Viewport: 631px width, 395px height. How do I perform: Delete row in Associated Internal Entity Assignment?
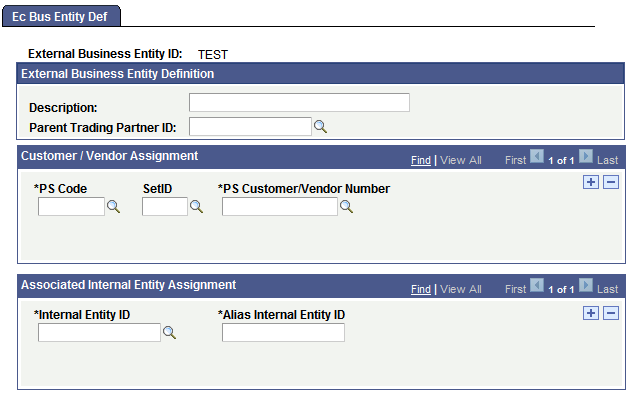pos(611,313)
